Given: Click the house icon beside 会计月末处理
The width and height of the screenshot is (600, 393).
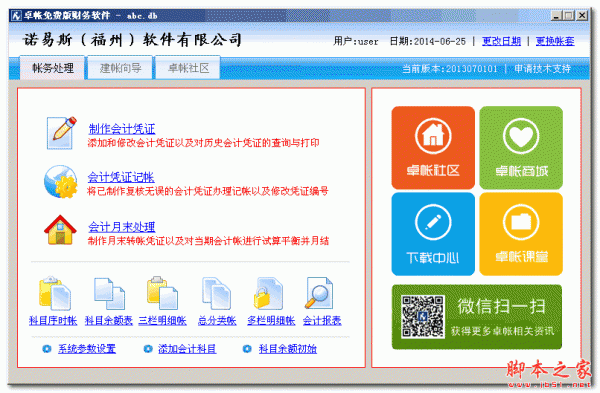Looking at the screenshot, I should (x=60, y=230).
